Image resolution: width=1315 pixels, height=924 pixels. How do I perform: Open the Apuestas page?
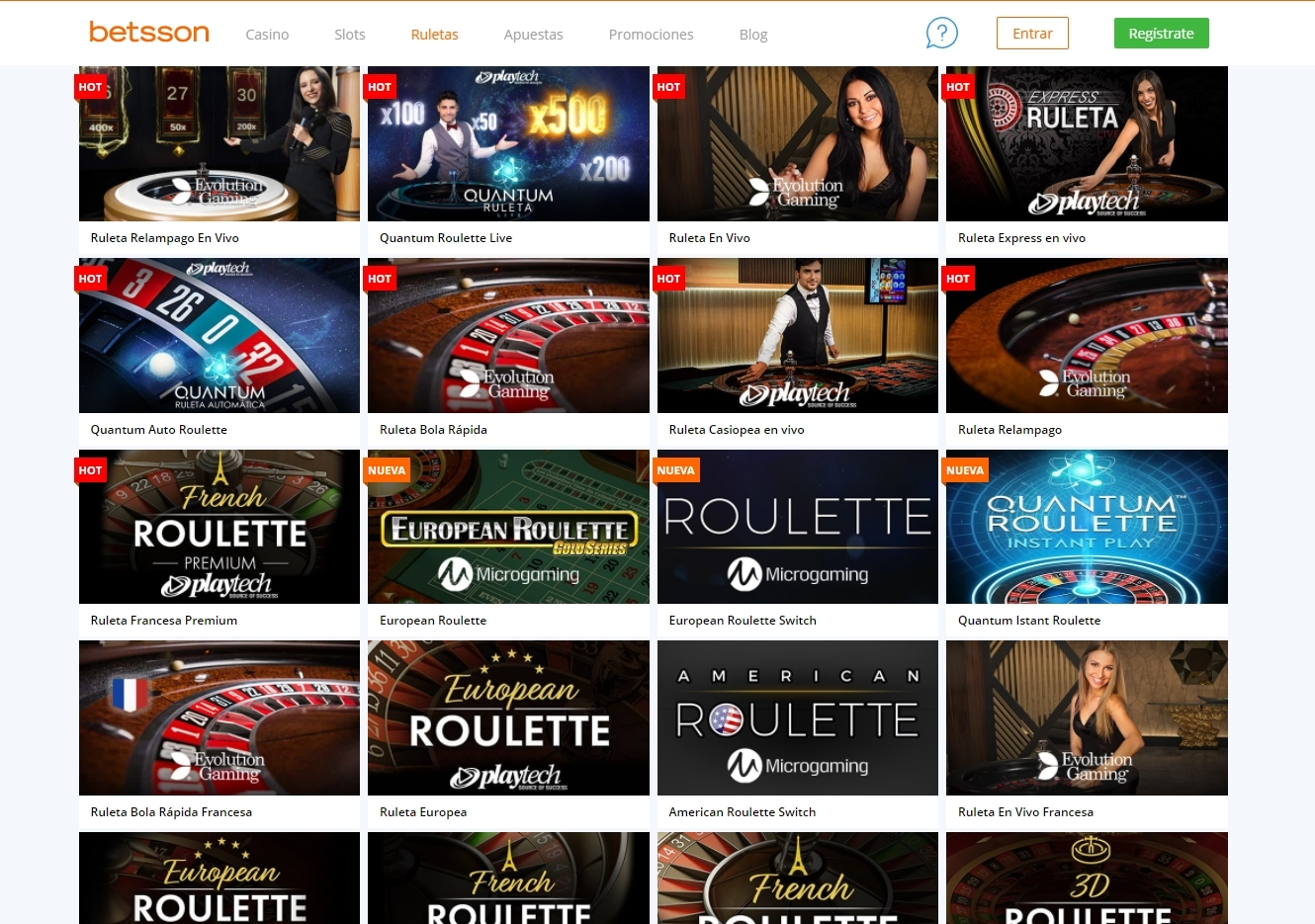click(533, 35)
